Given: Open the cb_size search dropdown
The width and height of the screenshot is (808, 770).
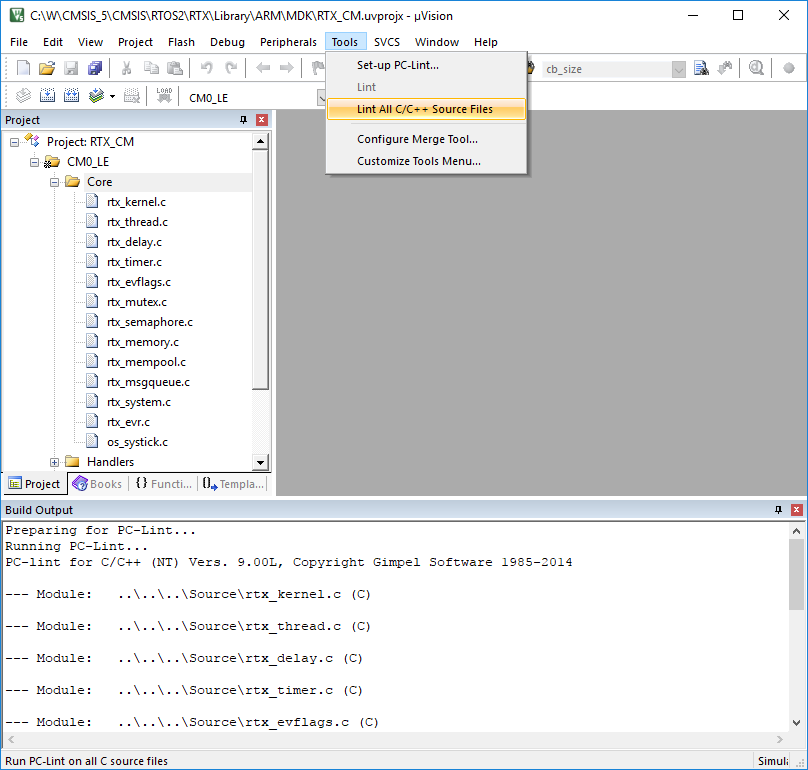Looking at the screenshot, I should point(679,69).
